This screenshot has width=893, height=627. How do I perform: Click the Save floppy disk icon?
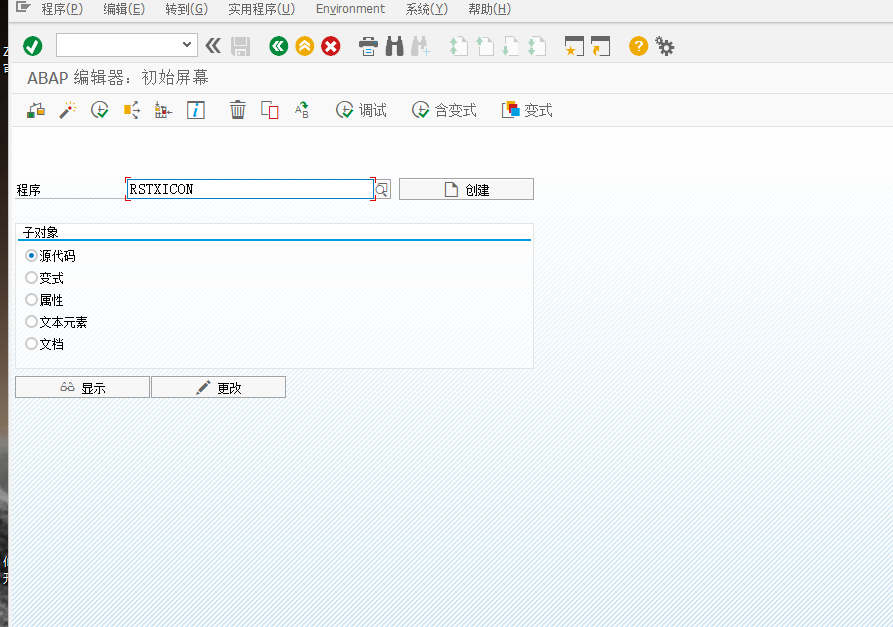(240, 46)
